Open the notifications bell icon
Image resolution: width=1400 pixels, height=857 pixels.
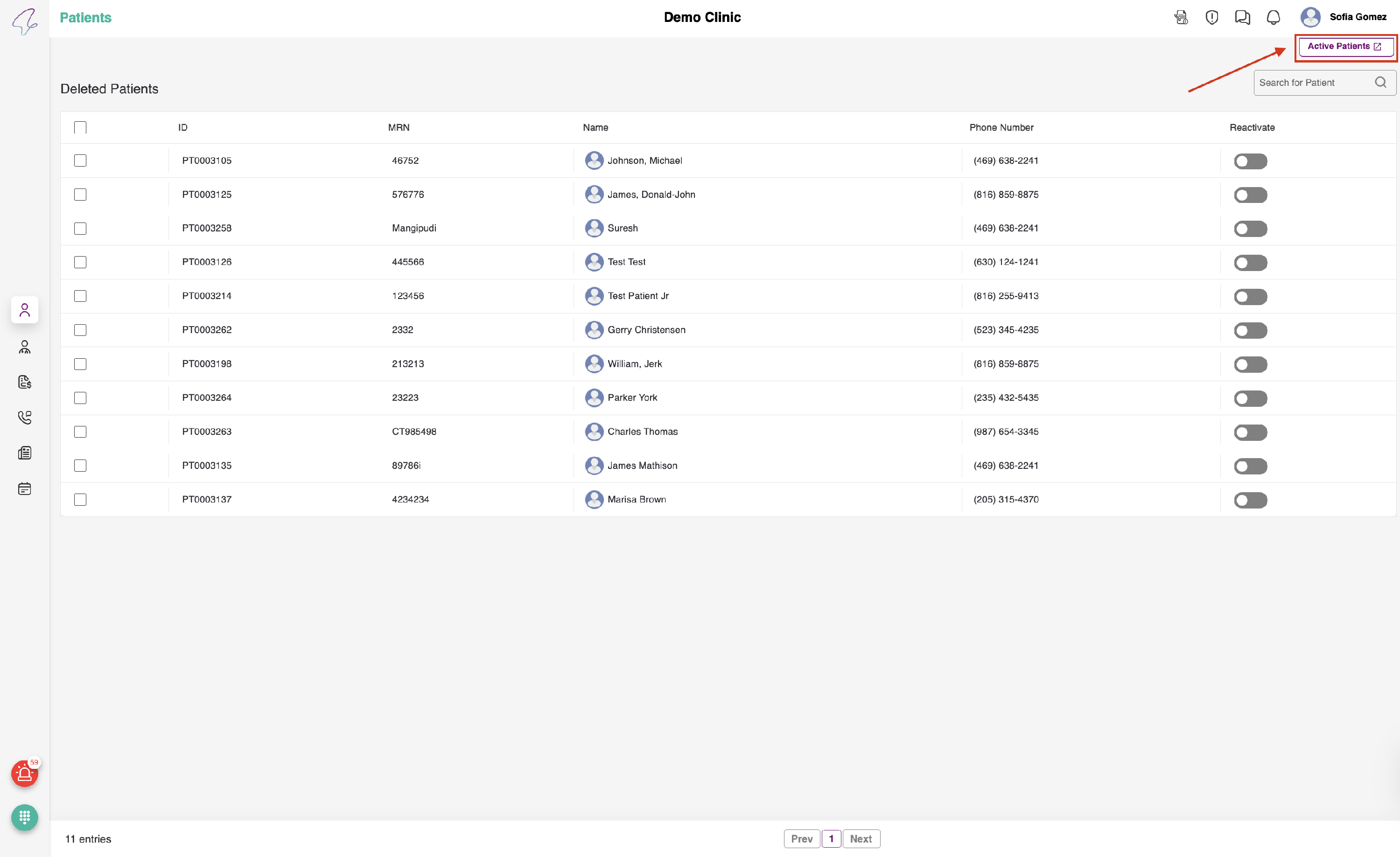[x=1273, y=18]
